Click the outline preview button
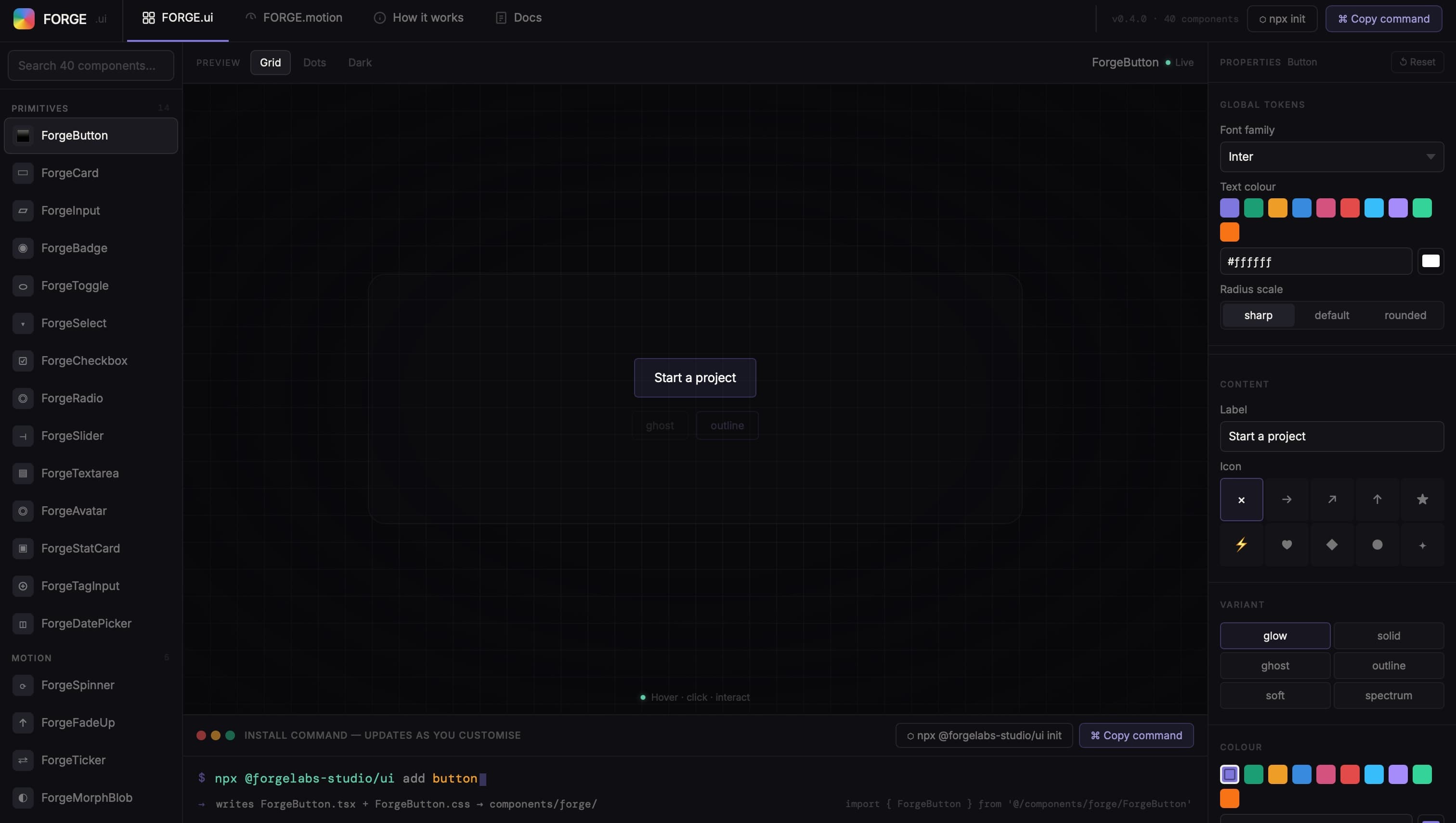The width and height of the screenshot is (1456, 823). point(727,425)
